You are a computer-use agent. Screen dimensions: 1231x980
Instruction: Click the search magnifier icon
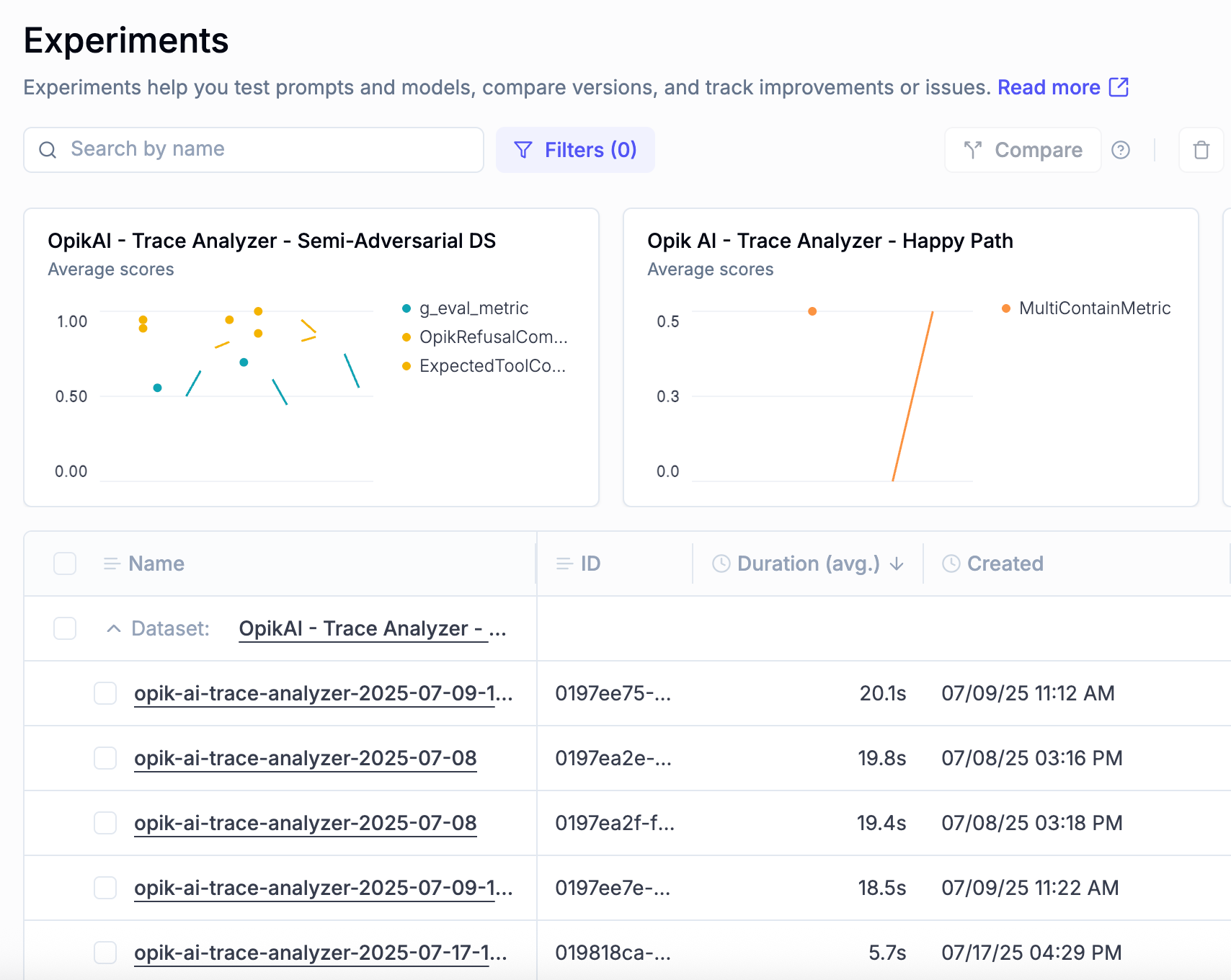tap(48, 149)
